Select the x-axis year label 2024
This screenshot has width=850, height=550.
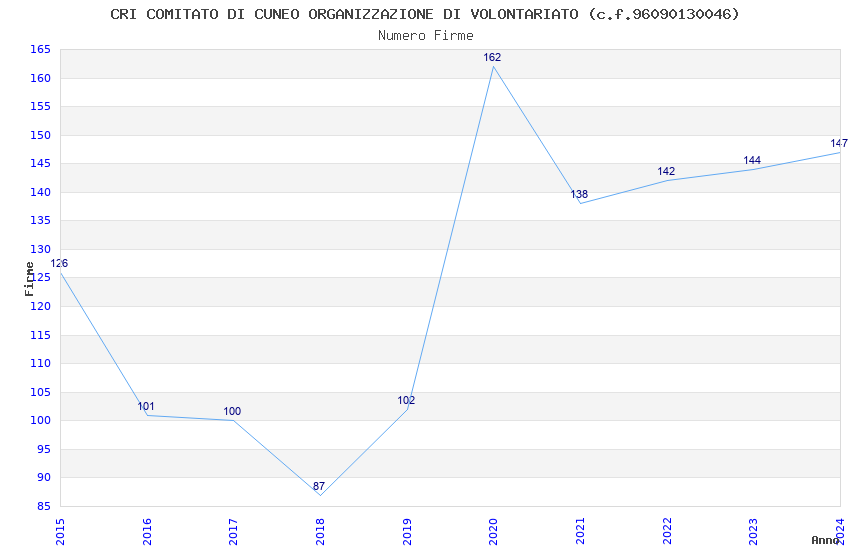tap(840, 532)
